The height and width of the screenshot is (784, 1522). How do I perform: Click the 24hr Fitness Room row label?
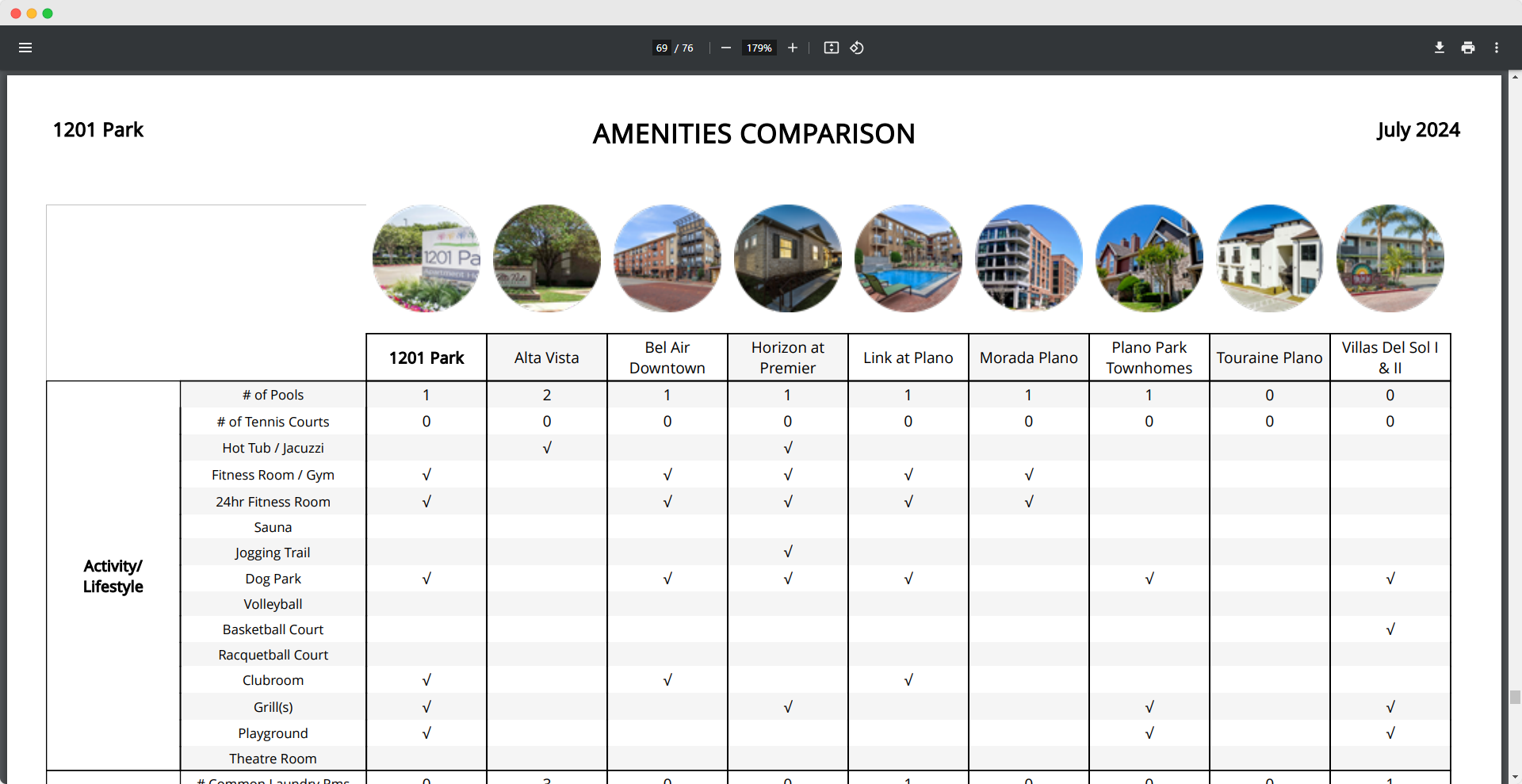tap(273, 502)
